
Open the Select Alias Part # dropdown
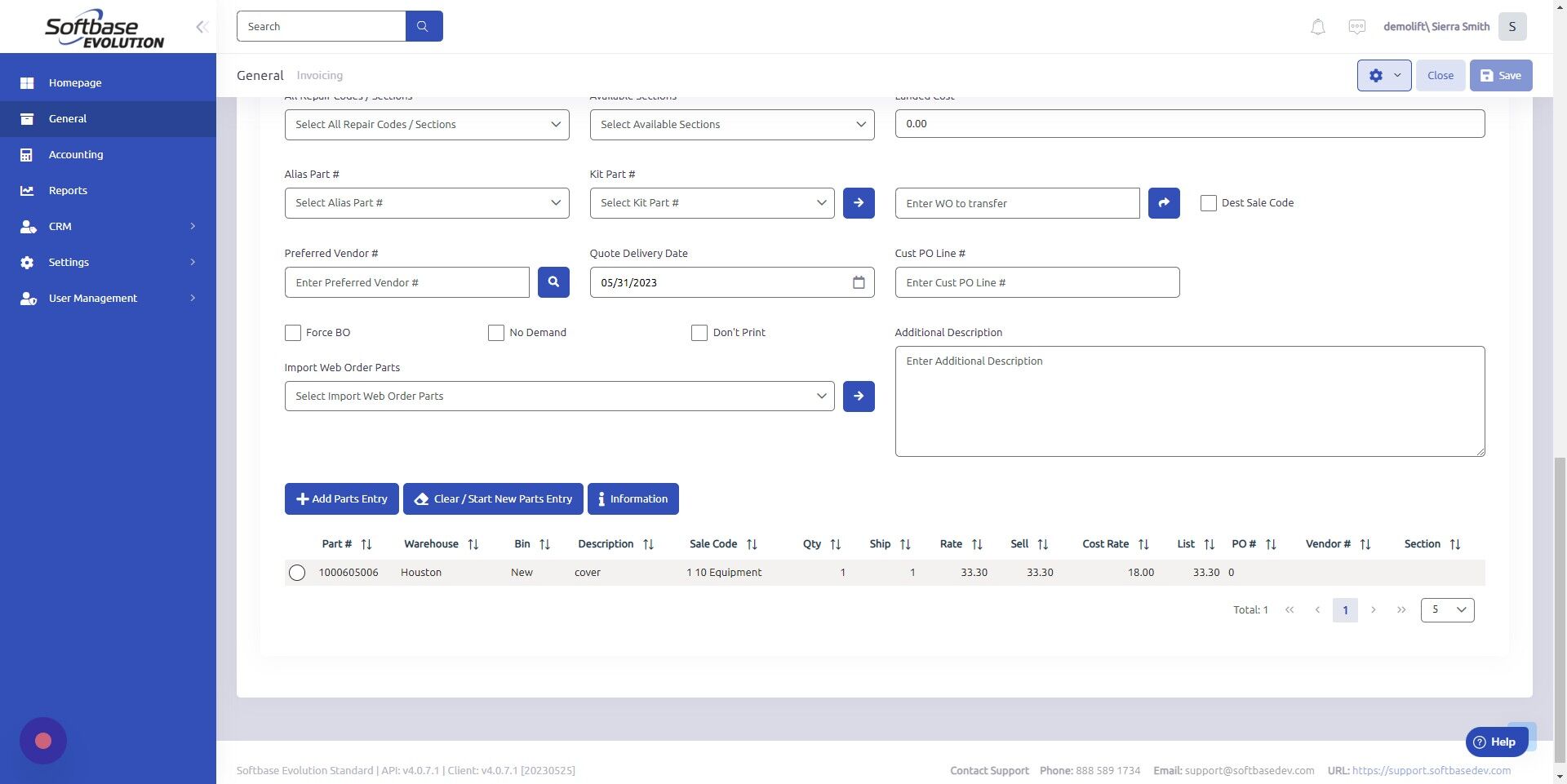click(x=426, y=202)
